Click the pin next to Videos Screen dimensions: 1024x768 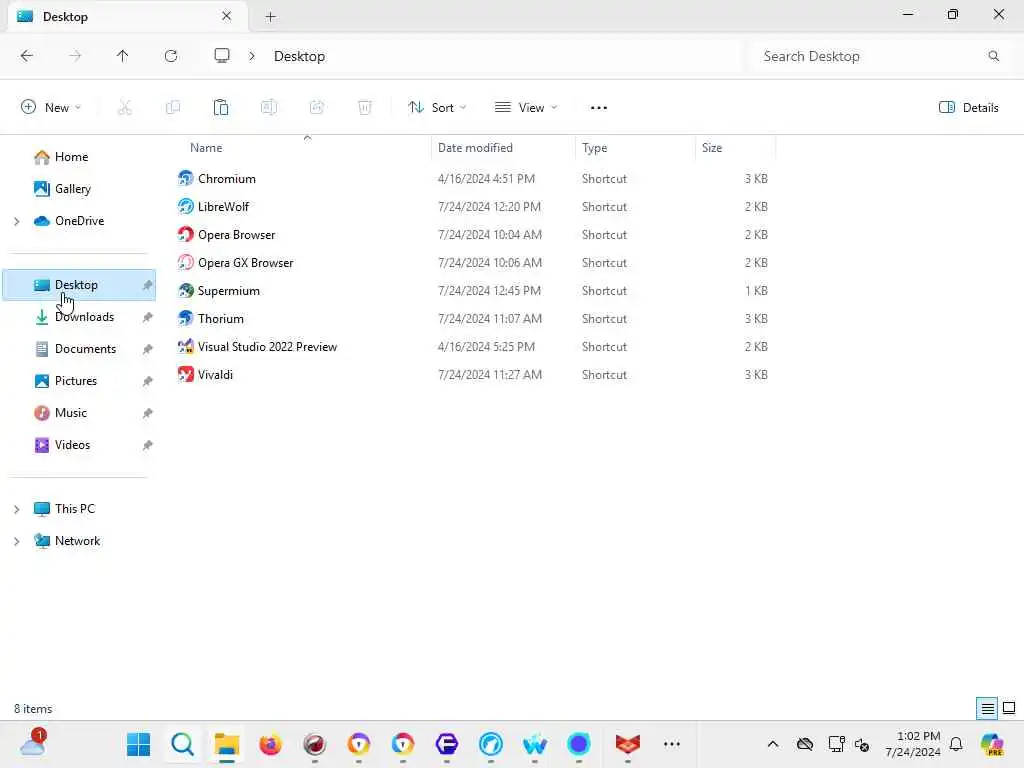[x=148, y=445]
